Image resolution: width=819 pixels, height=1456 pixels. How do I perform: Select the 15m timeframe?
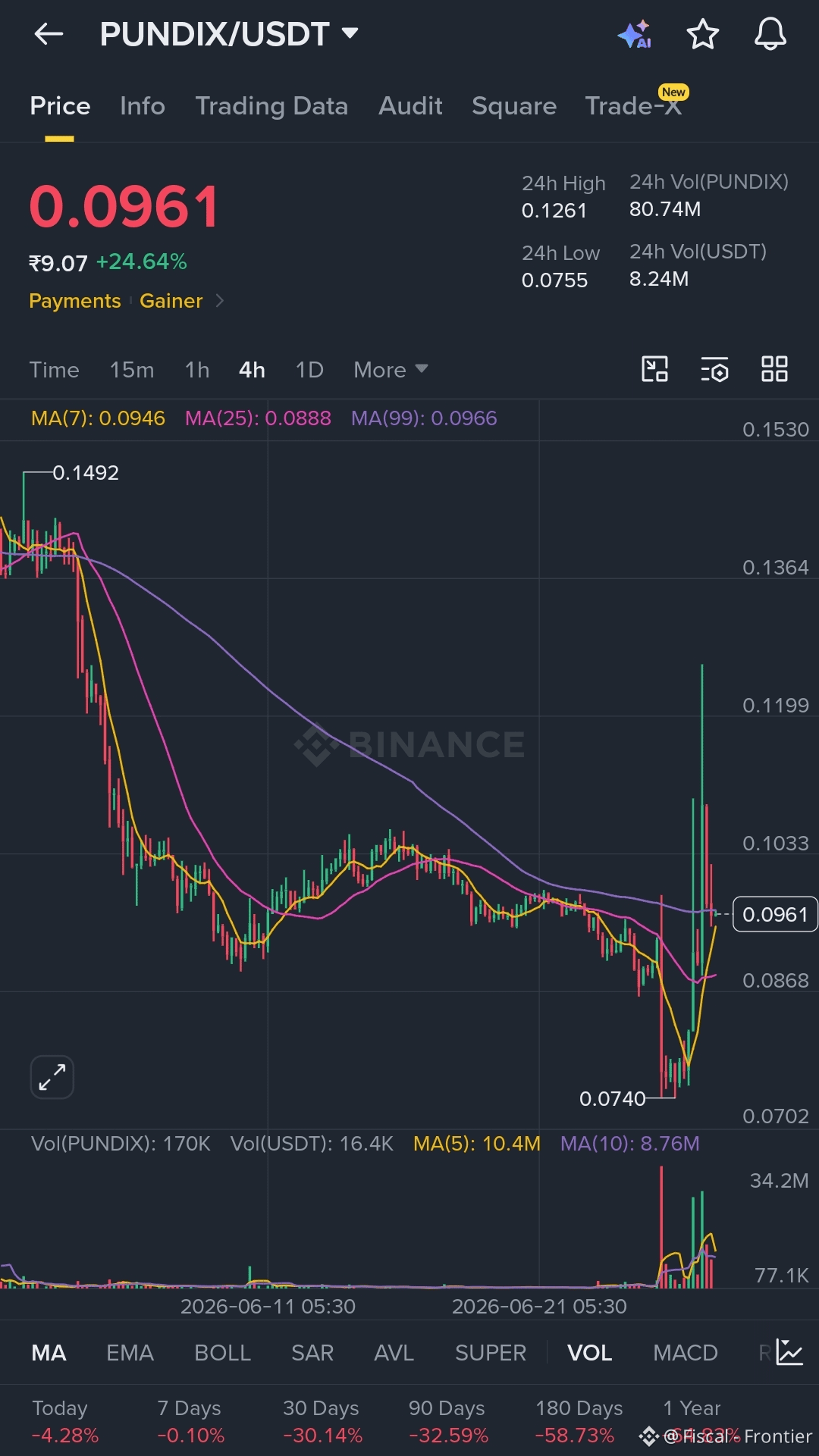coord(132,370)
